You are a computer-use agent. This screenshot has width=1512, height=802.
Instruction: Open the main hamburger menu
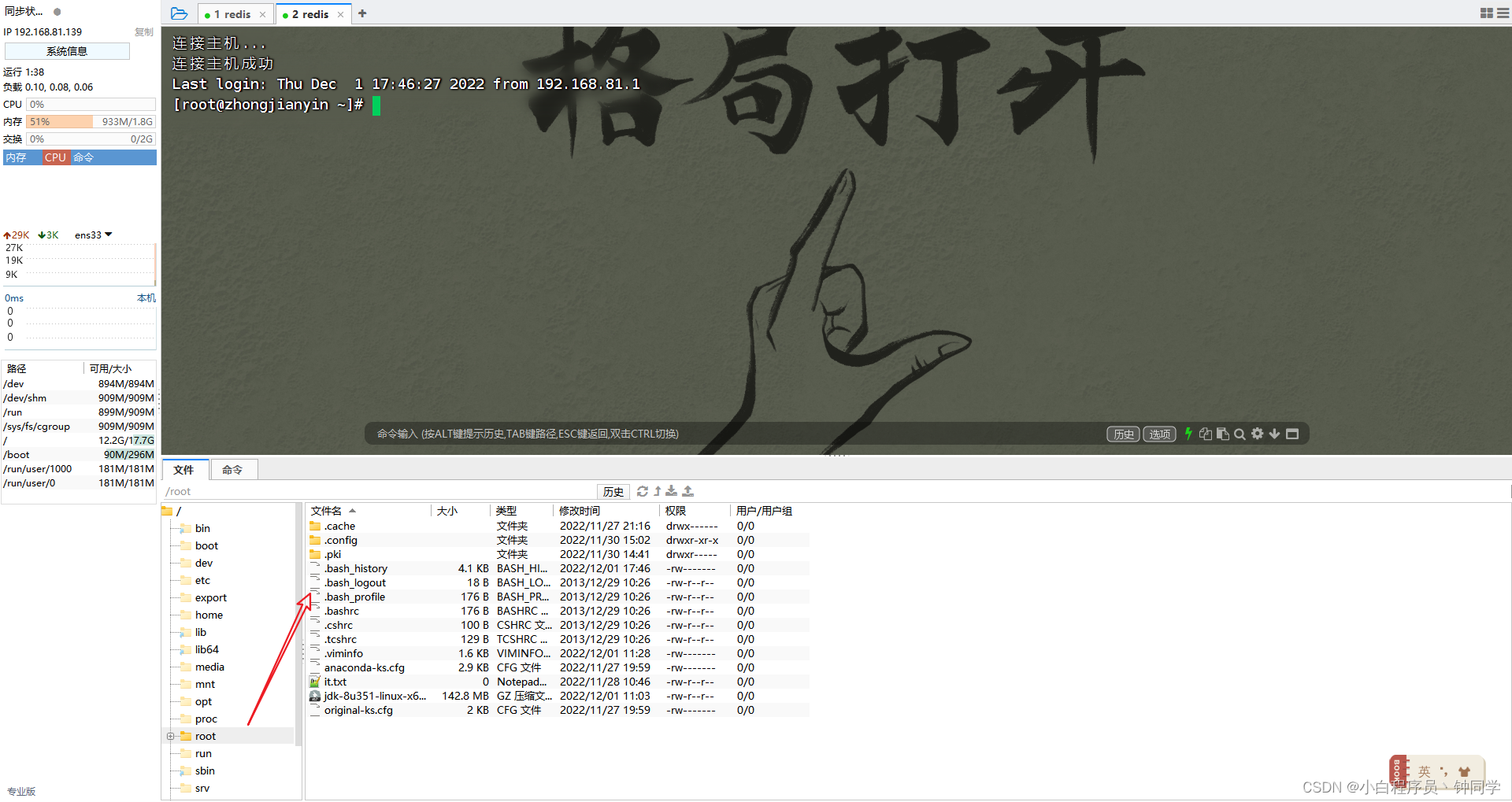tap(1503, 13)
